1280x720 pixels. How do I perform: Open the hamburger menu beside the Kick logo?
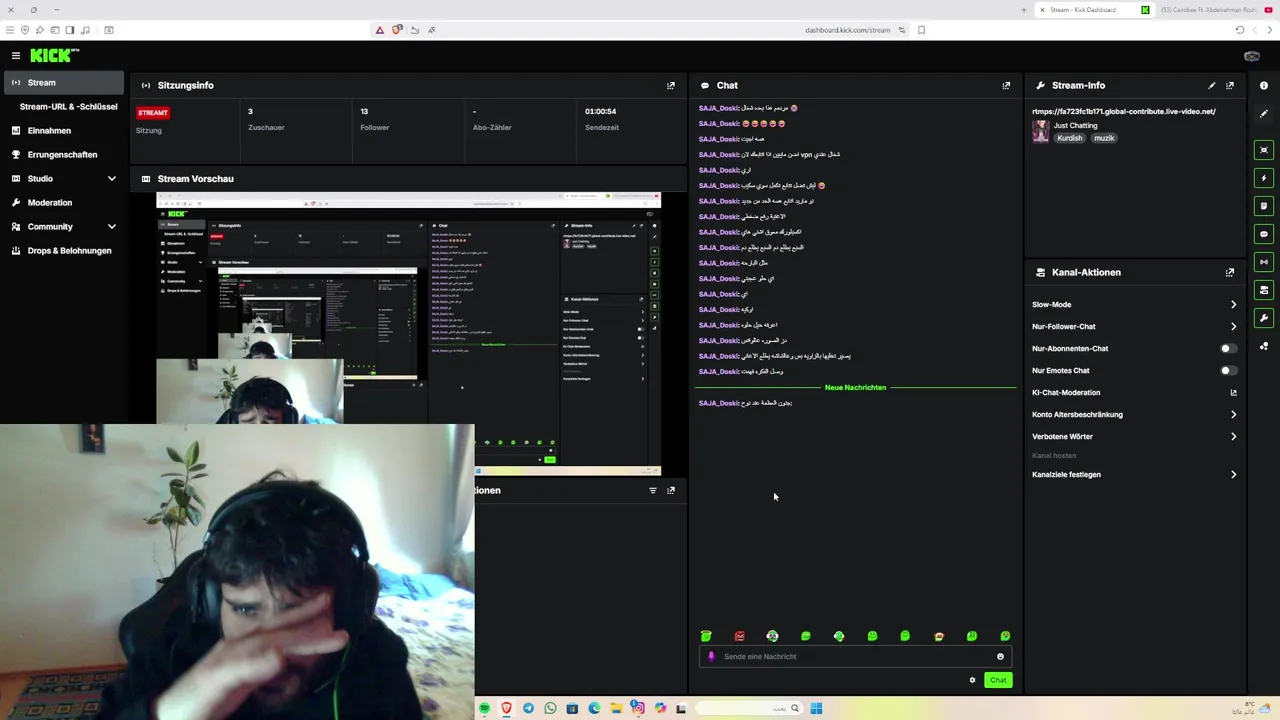(x=16, y=56)
